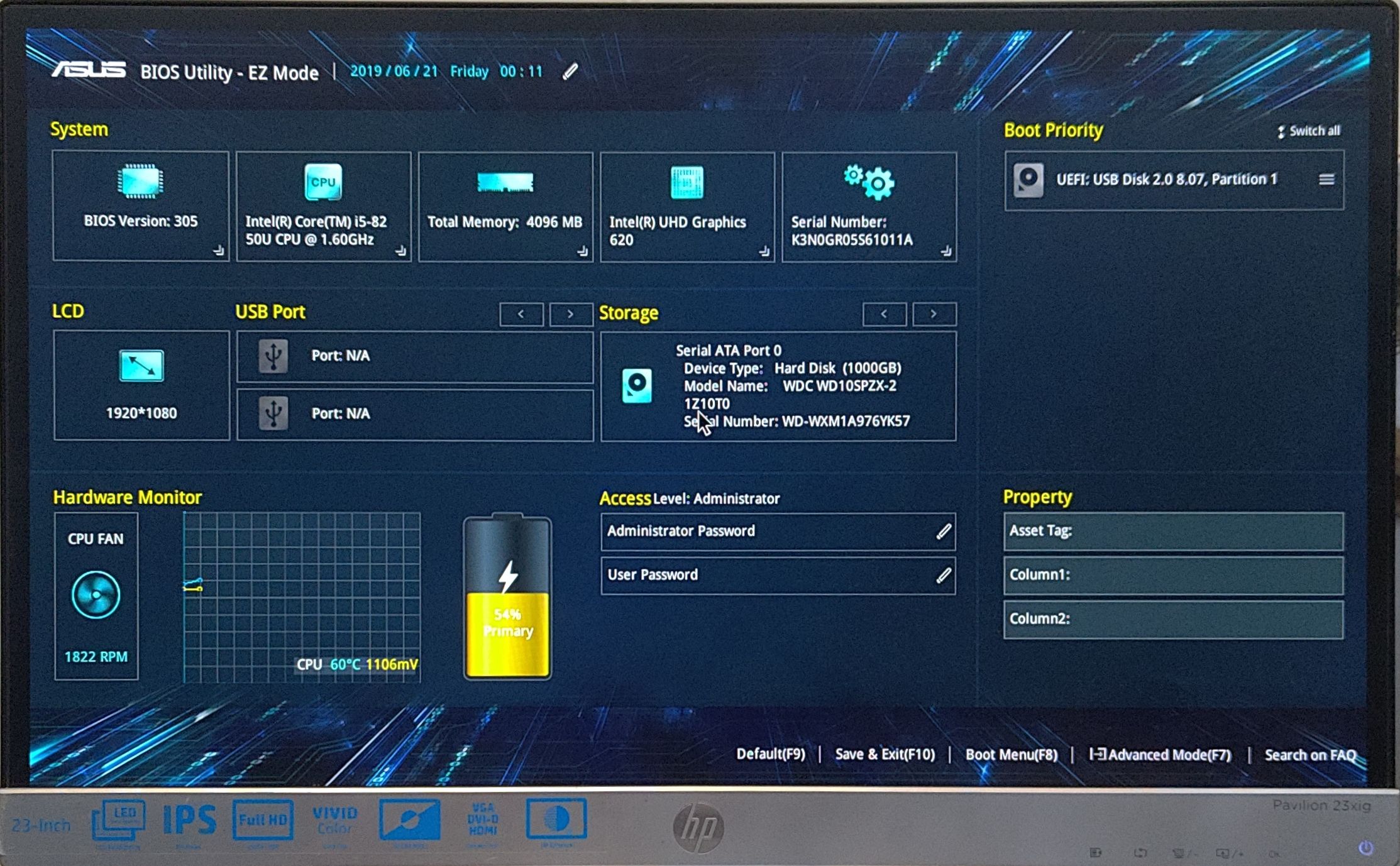
Task: Load defaults with Default(F9)
Action: pyautogui.click(x=771, y=754)
